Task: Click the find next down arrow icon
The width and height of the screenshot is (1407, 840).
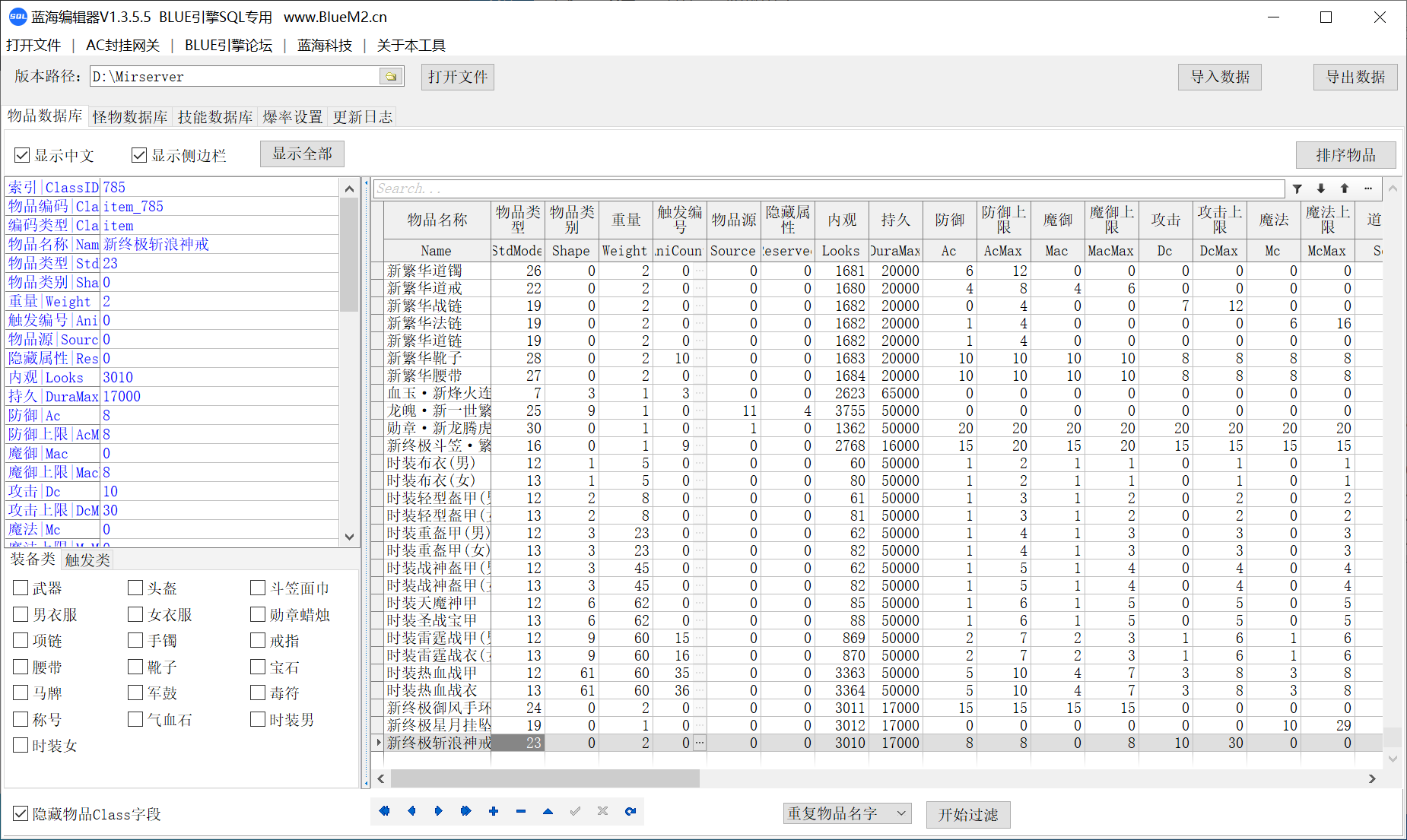Action: pyautogui.click(x=1321, y=189)
